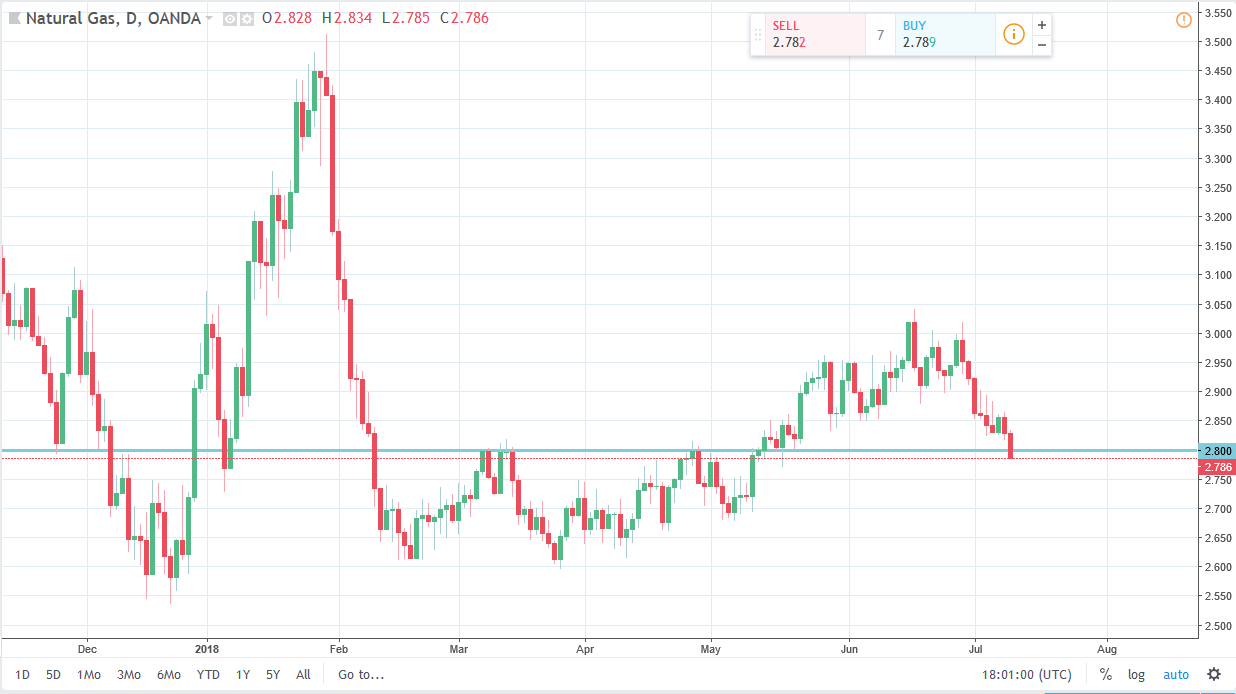Toggle the log scale option
1236x694 pixels.
[1136, 674]
